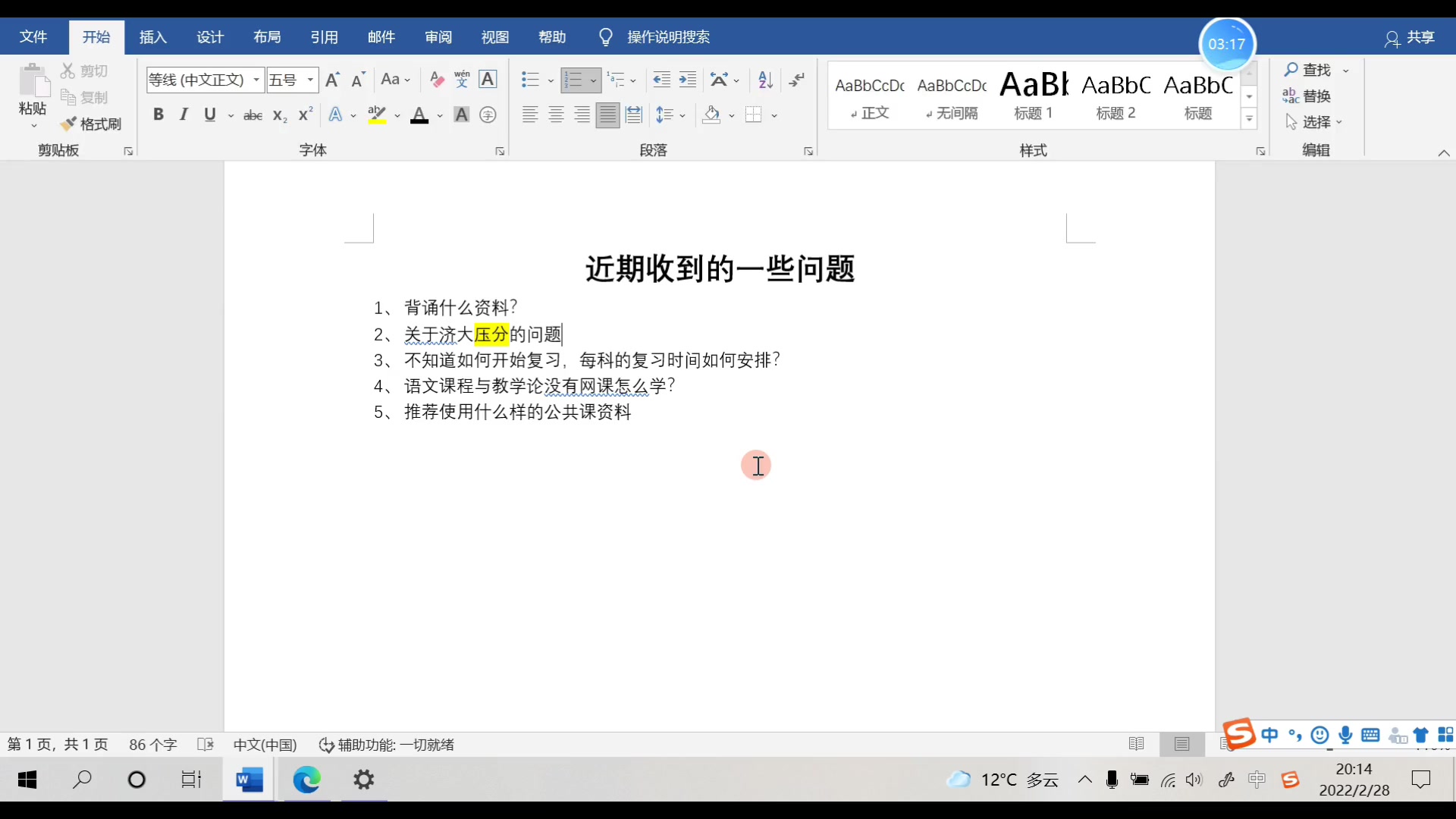The width and height of the screenshot is (1456, 819).
Task: Open the phonetic guide (wén) tool
Action: (462, 80)
